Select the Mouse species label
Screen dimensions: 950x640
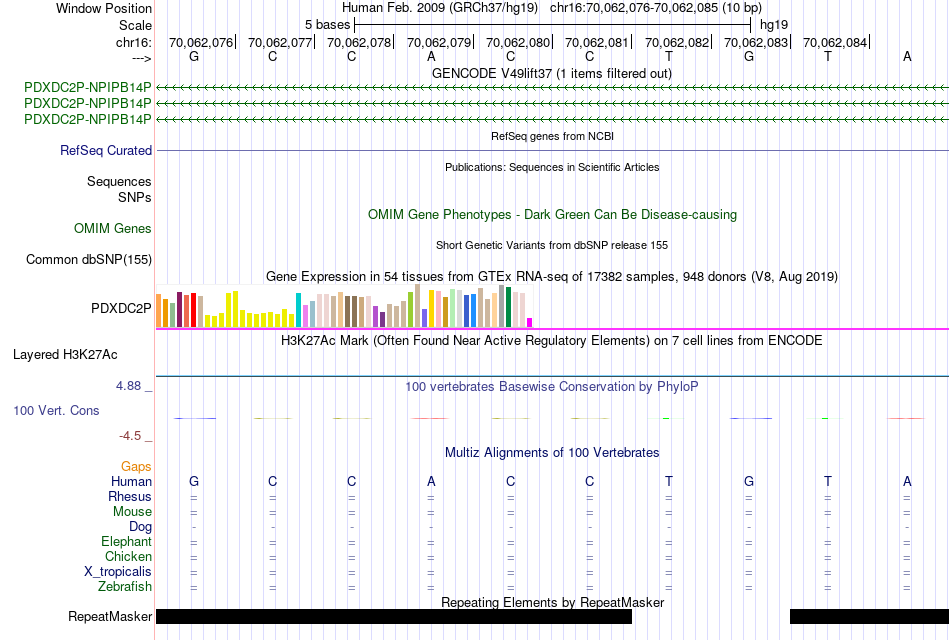[x=132, y=511]
